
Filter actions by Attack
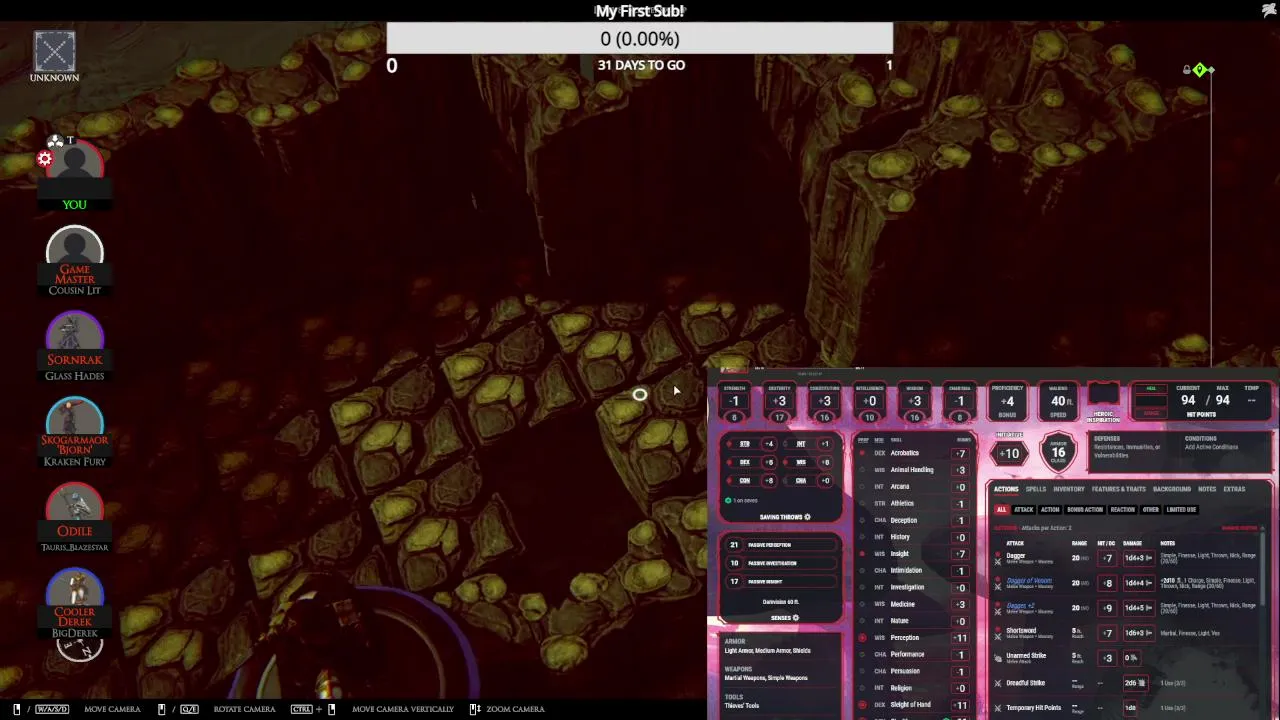pos(1024,509)
